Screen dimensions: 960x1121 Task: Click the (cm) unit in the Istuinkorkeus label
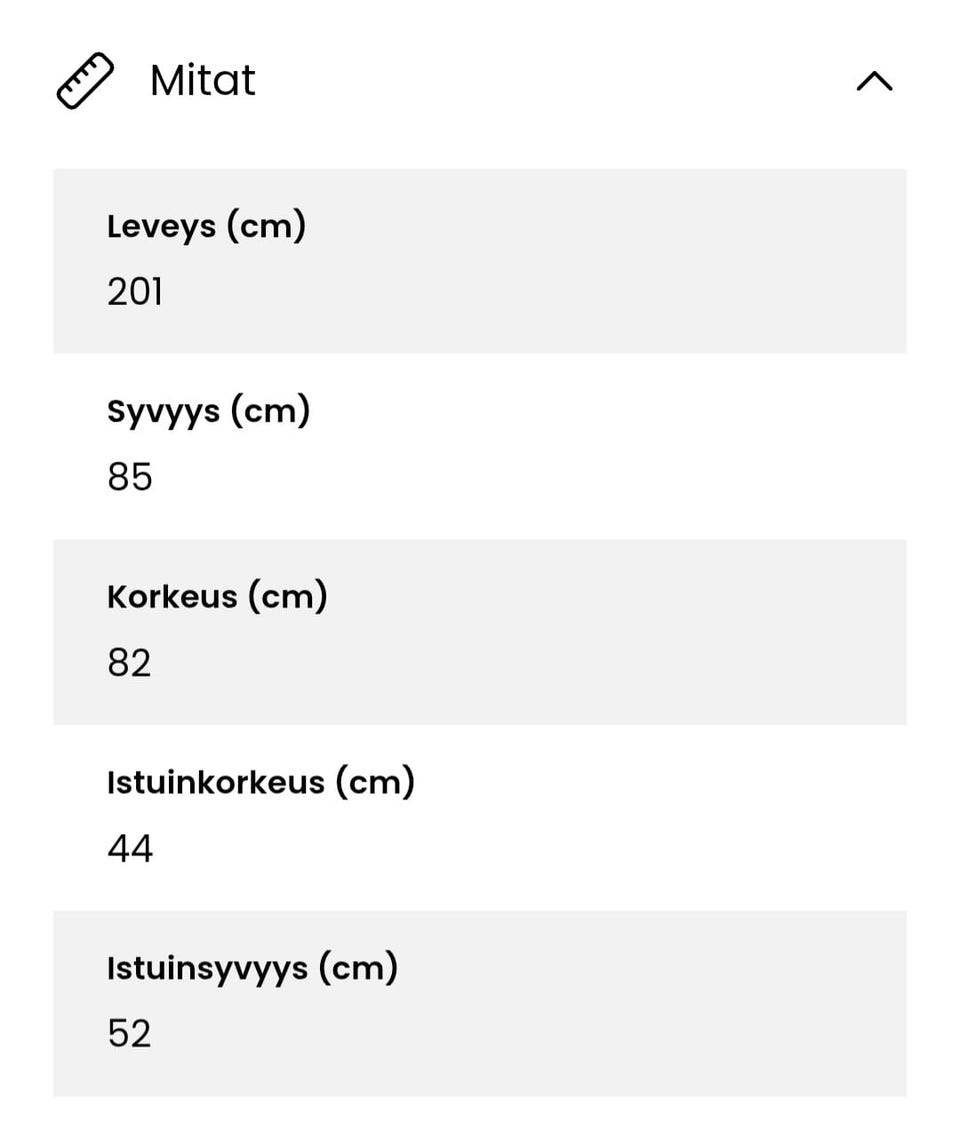point(375,782)
